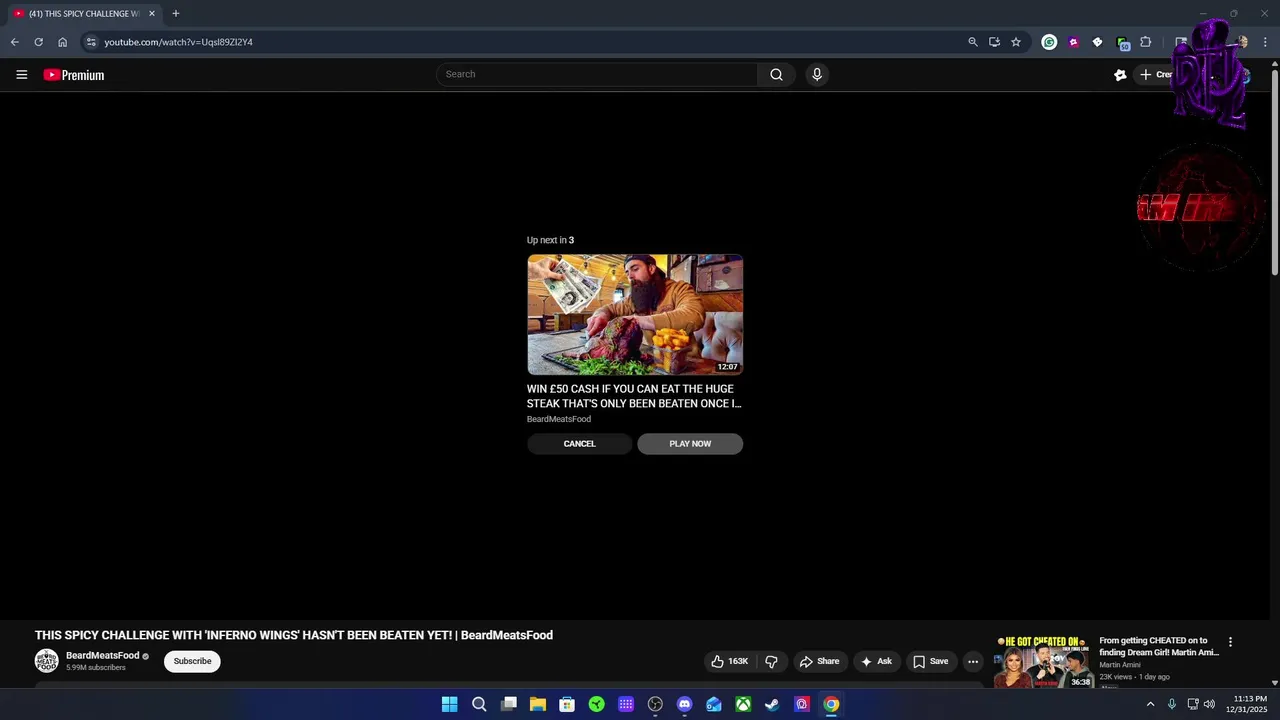Start voice search with microphone icon
This screenshot has width=1280, height=720.
coord(817,74)
